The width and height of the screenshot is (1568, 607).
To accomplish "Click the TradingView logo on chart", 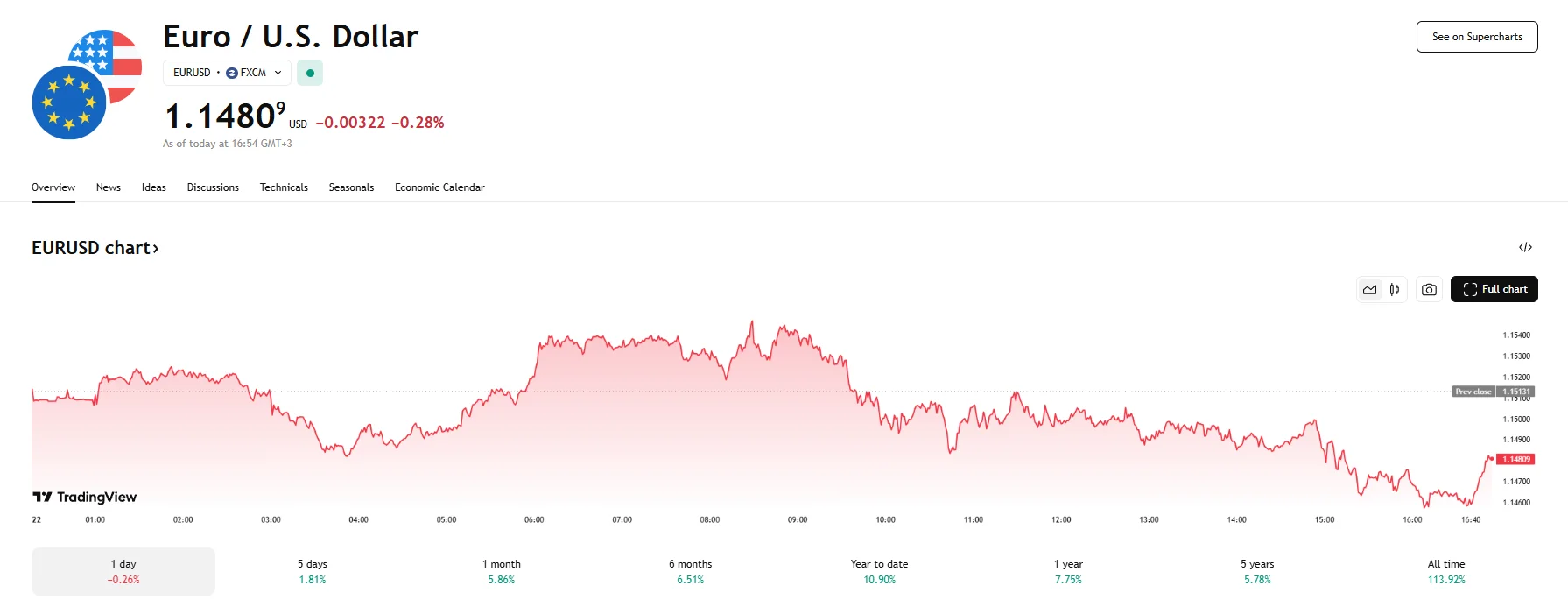I will 85,497.
